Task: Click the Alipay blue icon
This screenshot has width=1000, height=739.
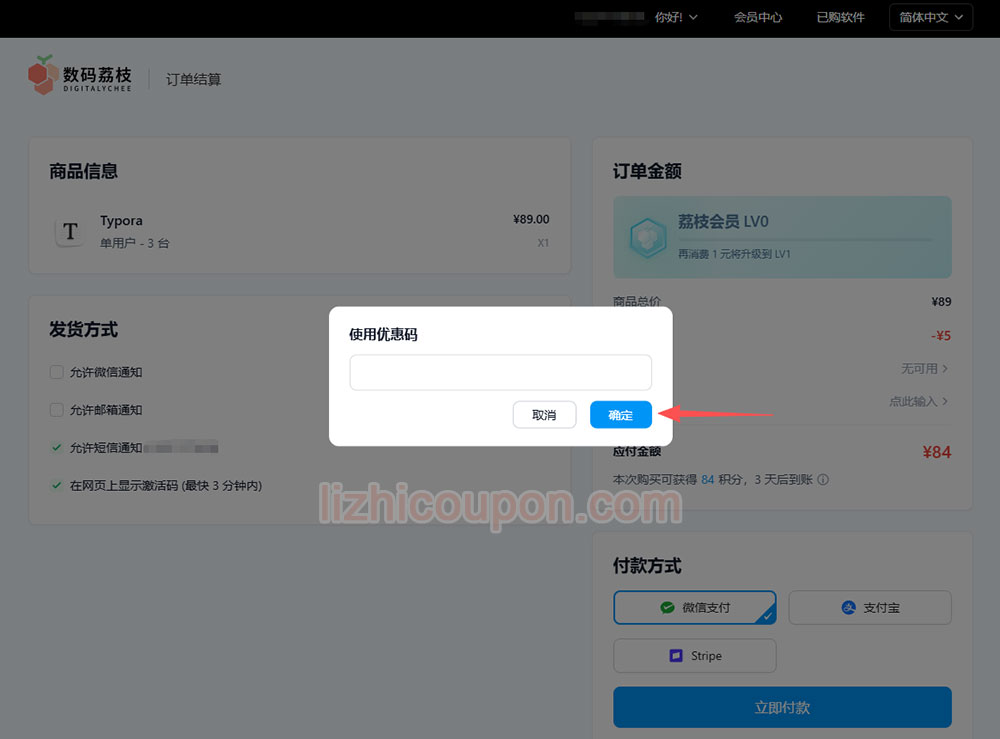Action: coord(848,608)
